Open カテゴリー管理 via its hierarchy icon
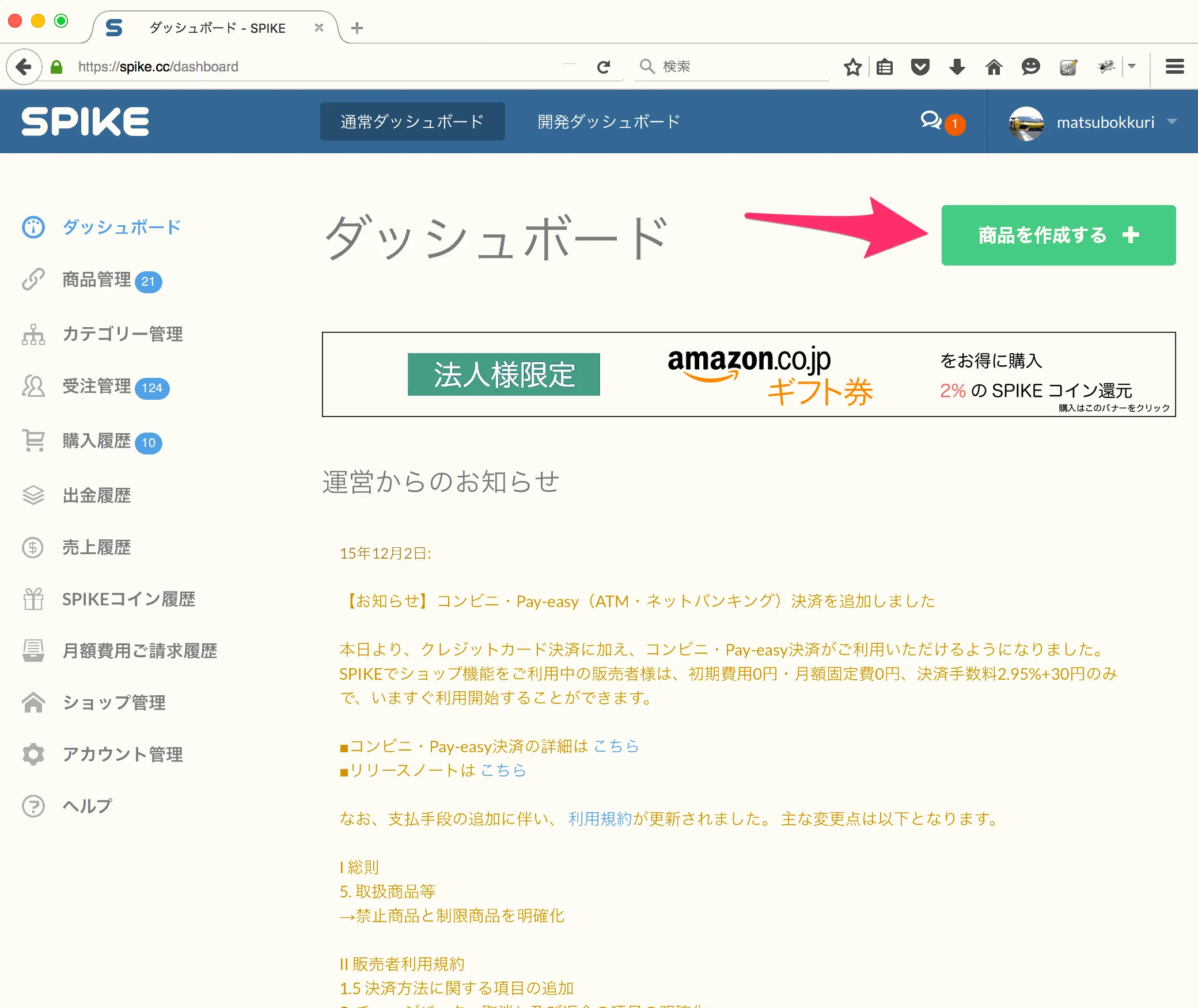The width and height of the screenshot is (1198, 1008). pos(33,334)
